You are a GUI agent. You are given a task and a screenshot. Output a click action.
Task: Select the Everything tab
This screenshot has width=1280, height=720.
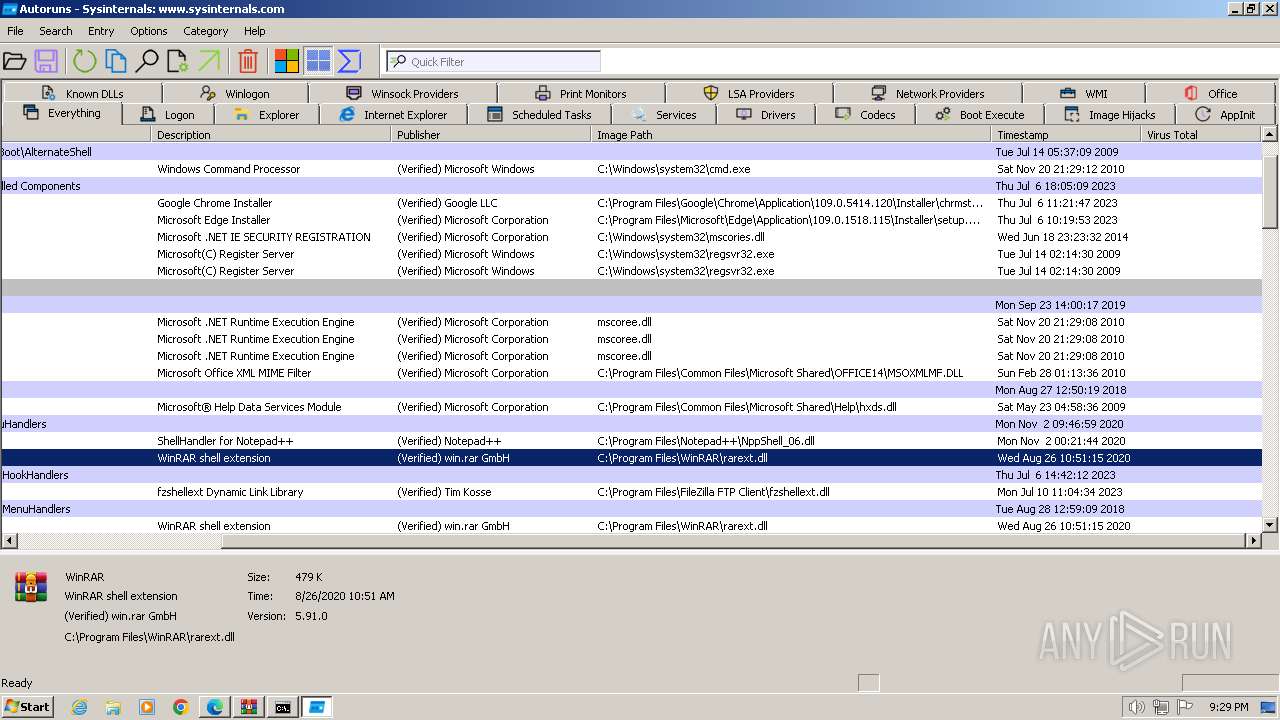coord(62,113)
